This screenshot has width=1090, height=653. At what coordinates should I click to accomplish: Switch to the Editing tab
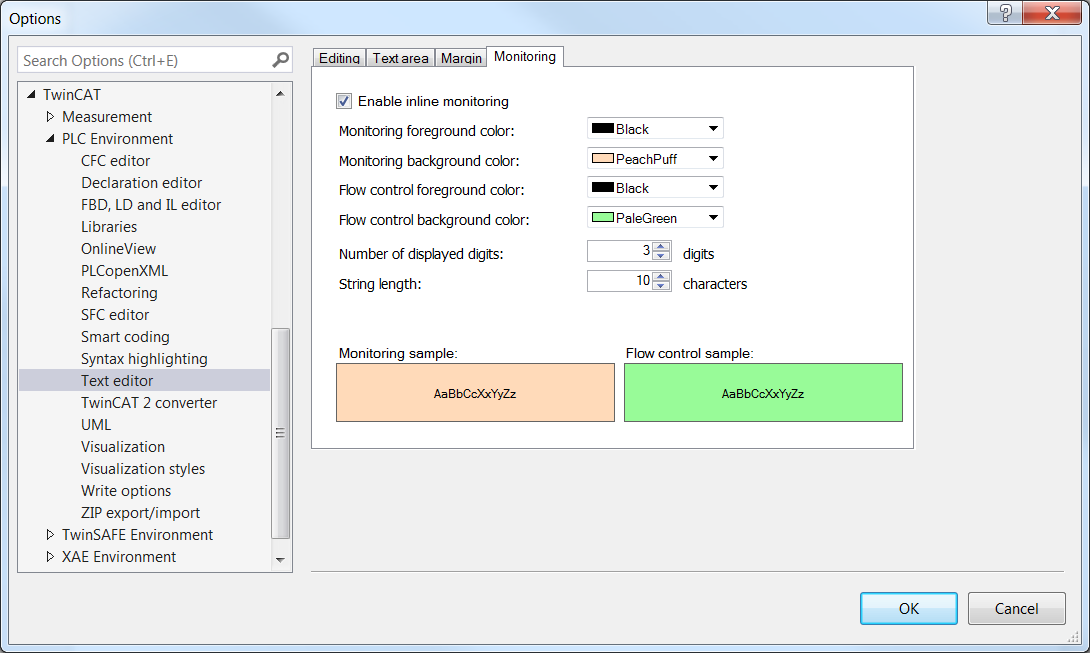click(339, 58)
